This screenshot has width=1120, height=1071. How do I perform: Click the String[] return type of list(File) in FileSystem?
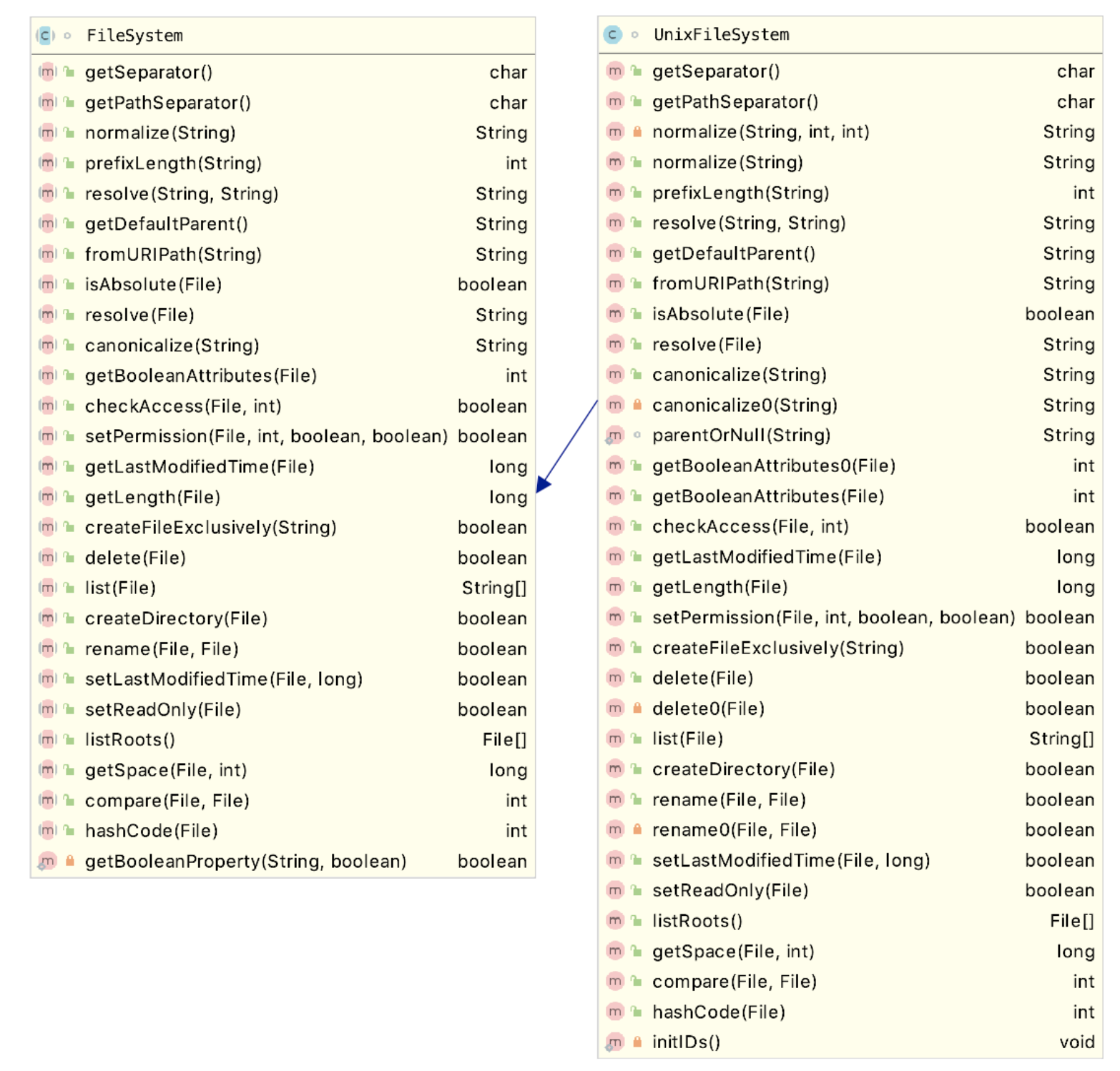tap(493, 588)
